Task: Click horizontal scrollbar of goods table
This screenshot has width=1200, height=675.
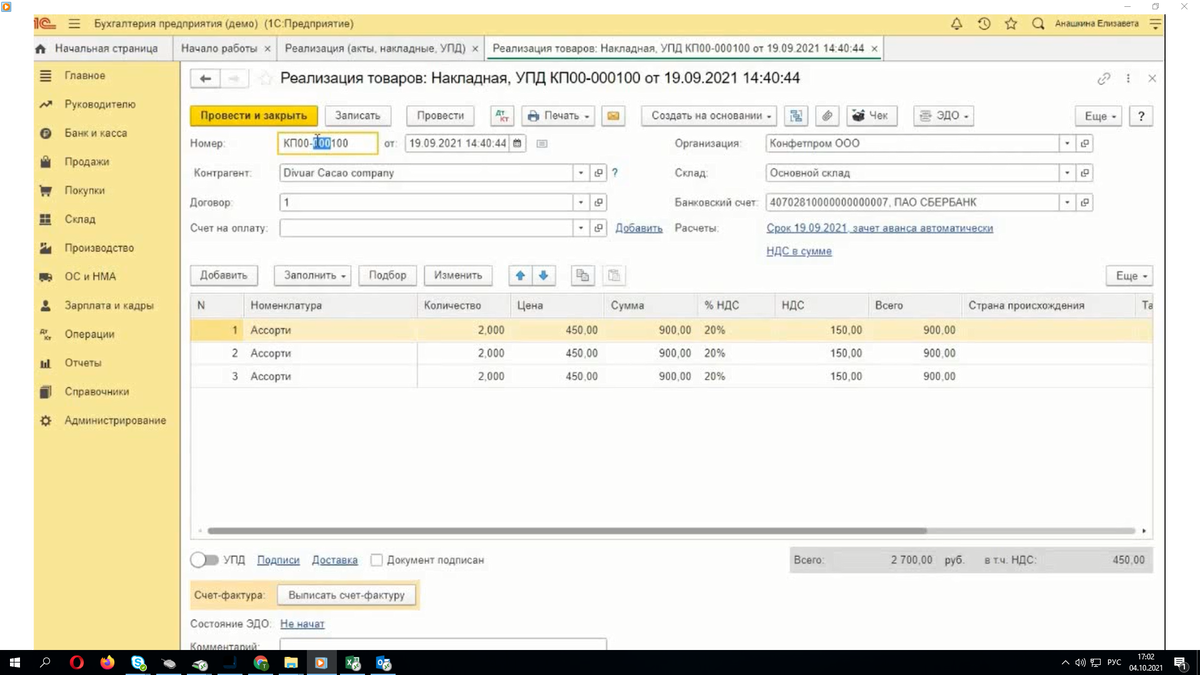Action: click(x=567, y=531)
